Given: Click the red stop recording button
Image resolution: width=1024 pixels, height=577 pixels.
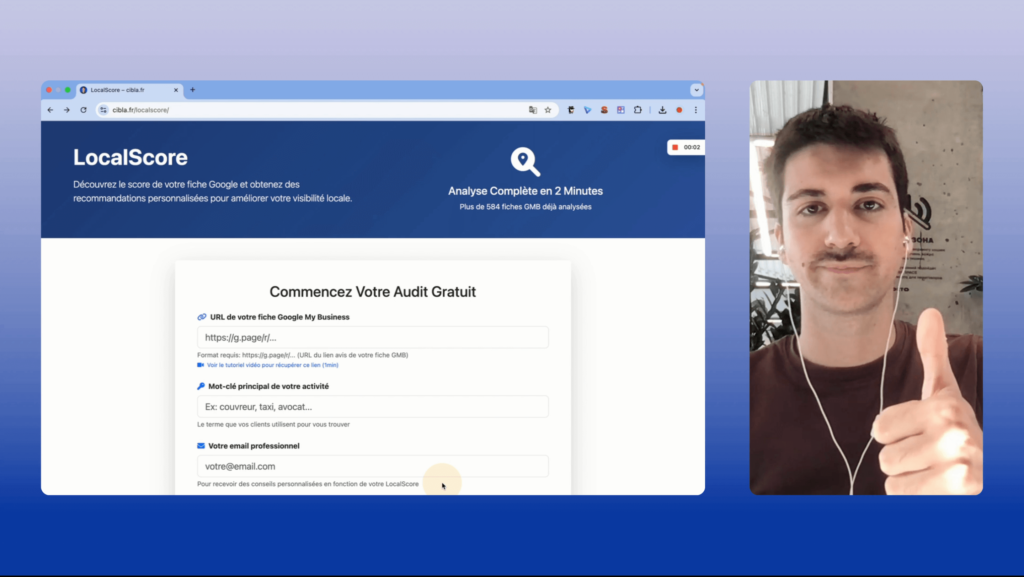Looking at the screenshot, I should pos(675,147).
